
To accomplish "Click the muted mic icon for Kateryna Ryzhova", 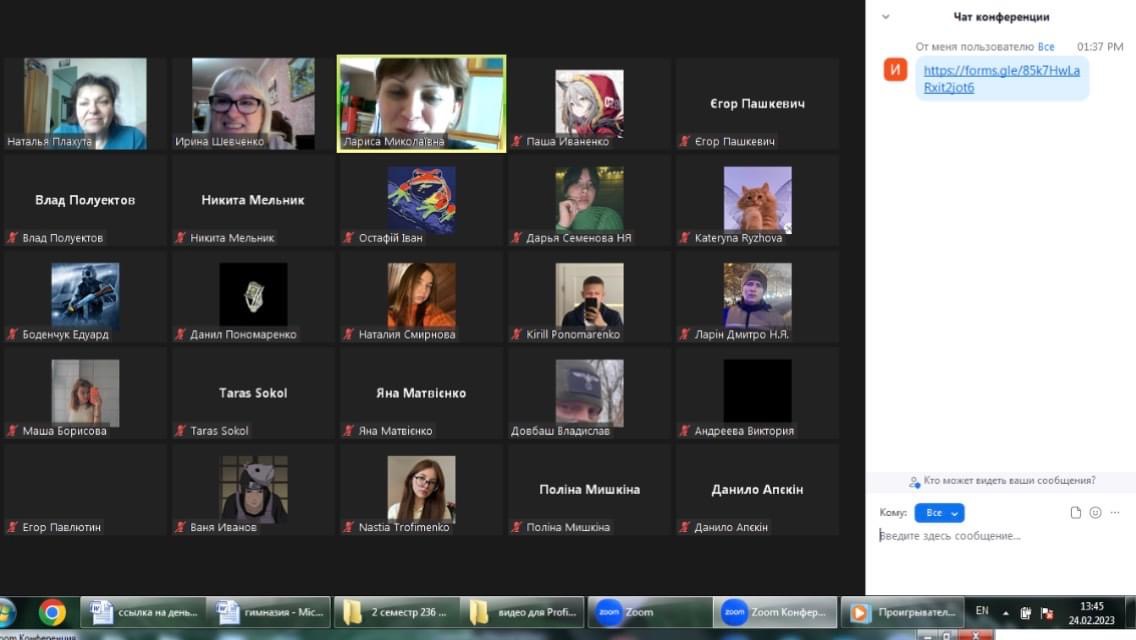I will [685, 238].
